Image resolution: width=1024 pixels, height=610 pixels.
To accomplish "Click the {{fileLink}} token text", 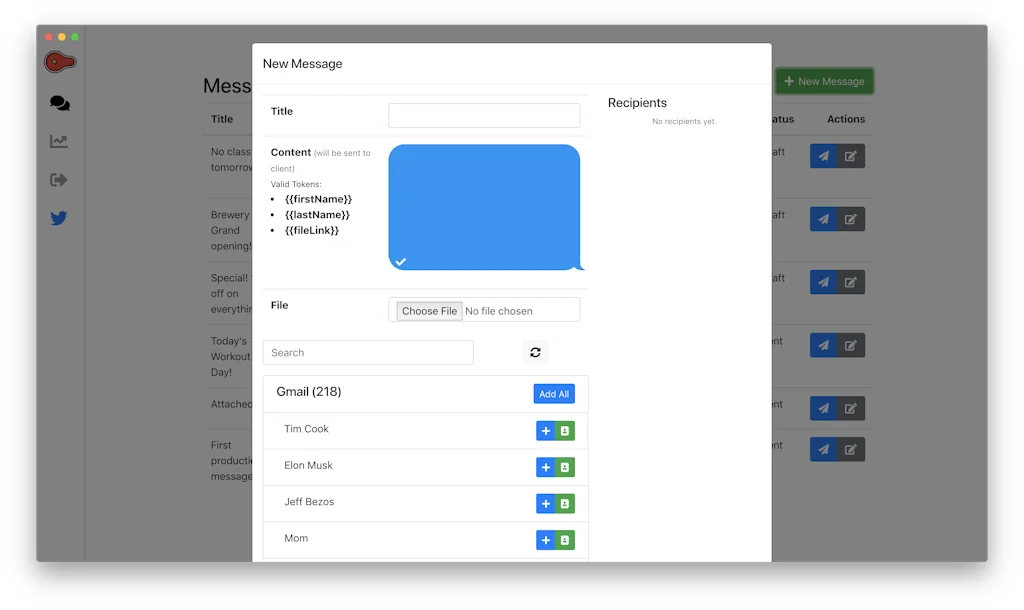I will click(x=312, y=231).
